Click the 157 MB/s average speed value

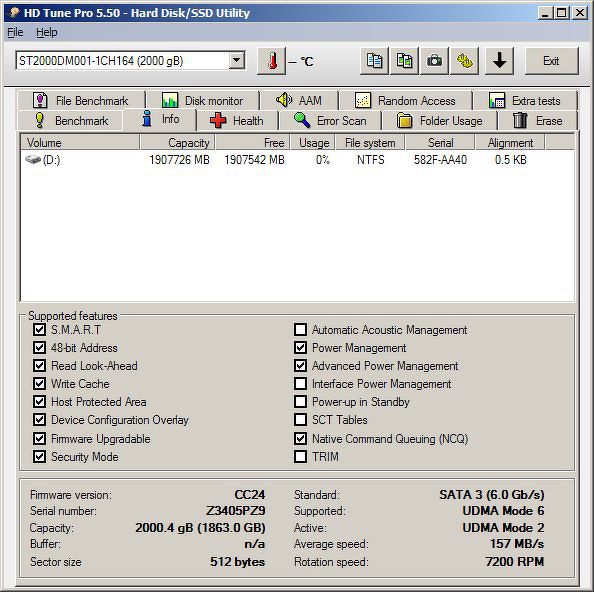517,544
